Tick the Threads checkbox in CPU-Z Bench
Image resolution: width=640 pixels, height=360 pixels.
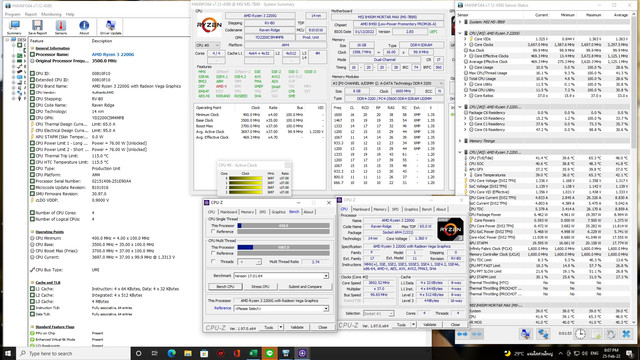point(213,261)
